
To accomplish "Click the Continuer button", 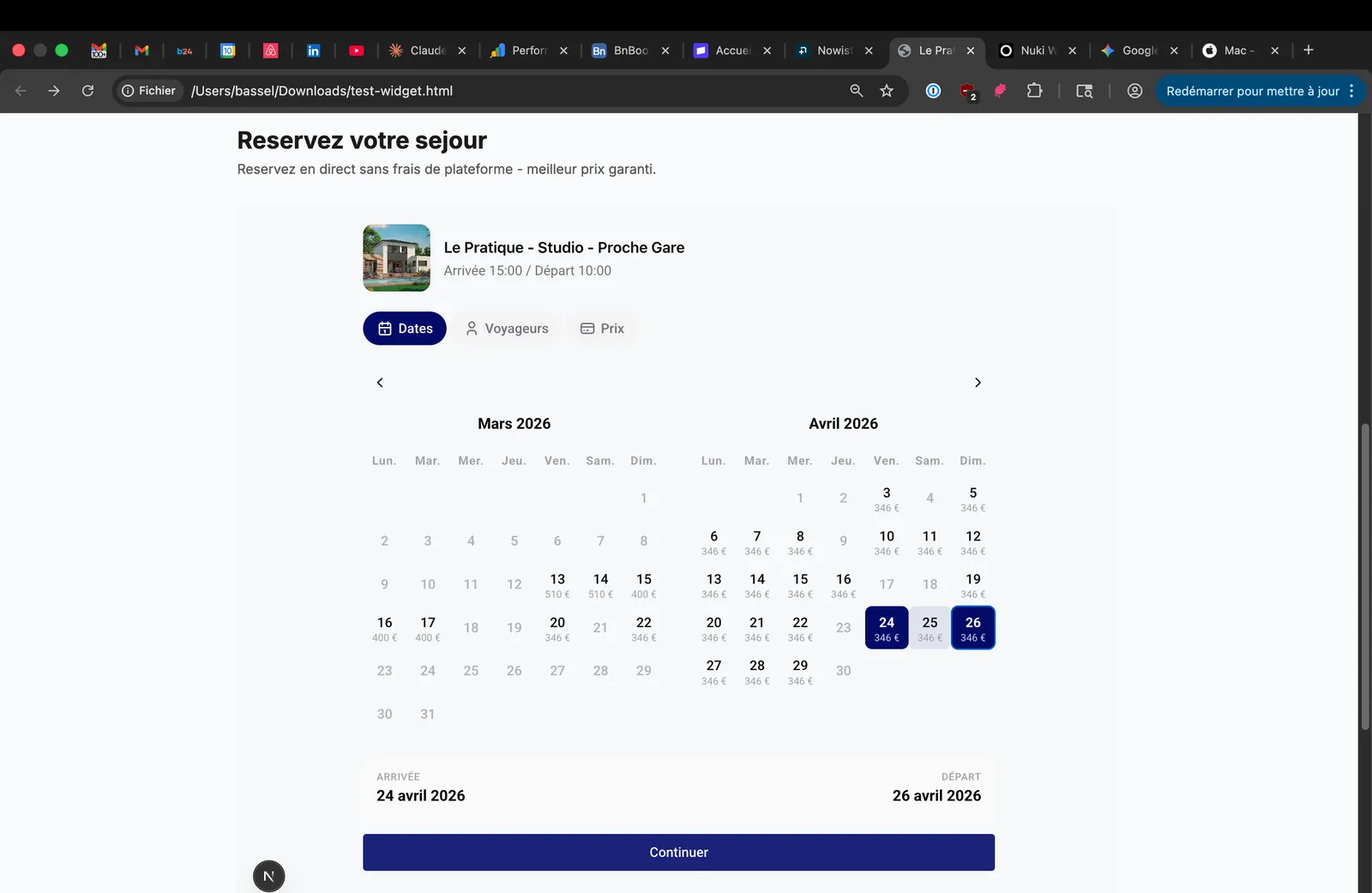I will (x=678, y=853).
